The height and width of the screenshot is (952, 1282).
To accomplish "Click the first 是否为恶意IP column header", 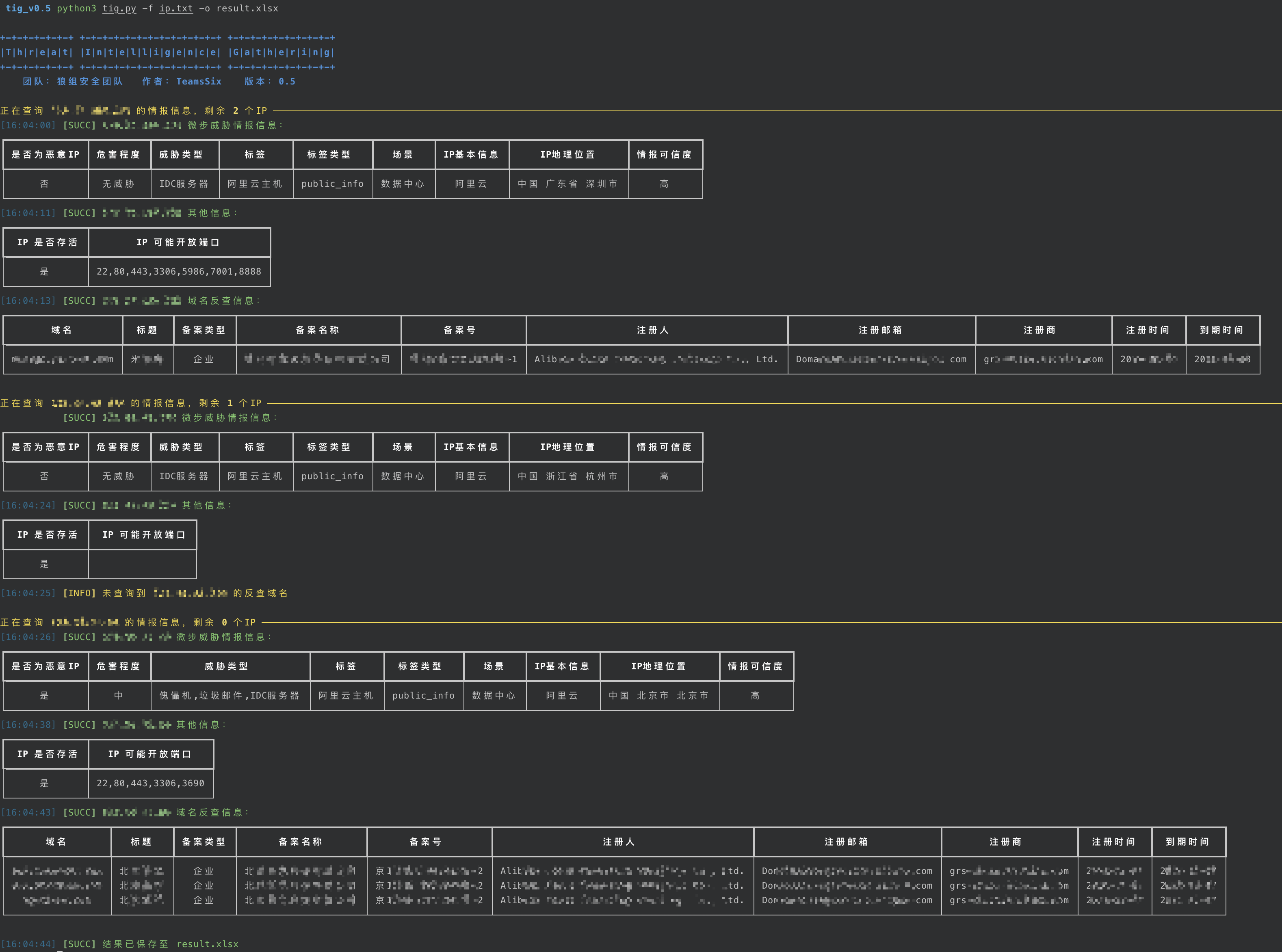I will point(45,154).
